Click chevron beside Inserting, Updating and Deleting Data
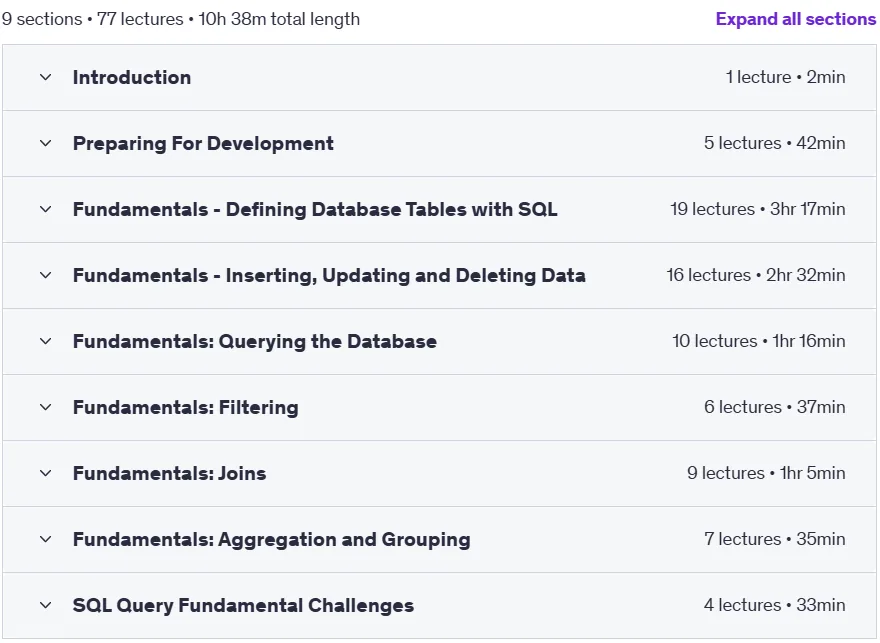Image resolution: width=880 pixels, height=643 pixels. point(45,275)
